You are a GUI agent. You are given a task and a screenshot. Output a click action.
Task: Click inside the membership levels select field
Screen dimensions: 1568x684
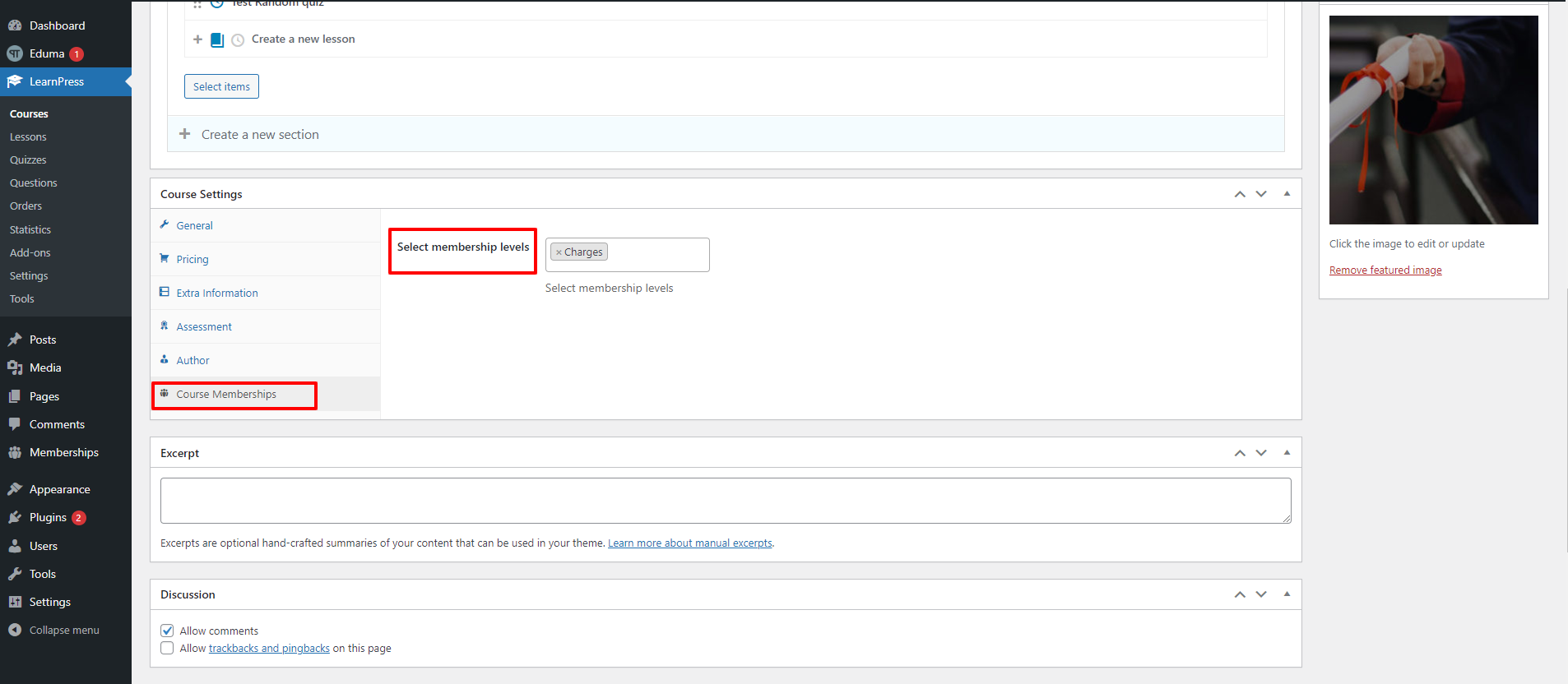(x=627, y=255)
